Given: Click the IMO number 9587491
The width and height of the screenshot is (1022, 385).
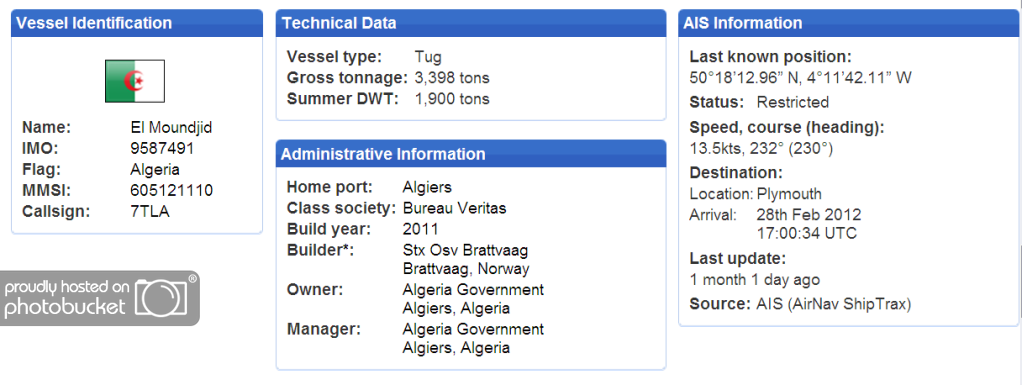Looking at the screenshot, I should tap(162, 149).
